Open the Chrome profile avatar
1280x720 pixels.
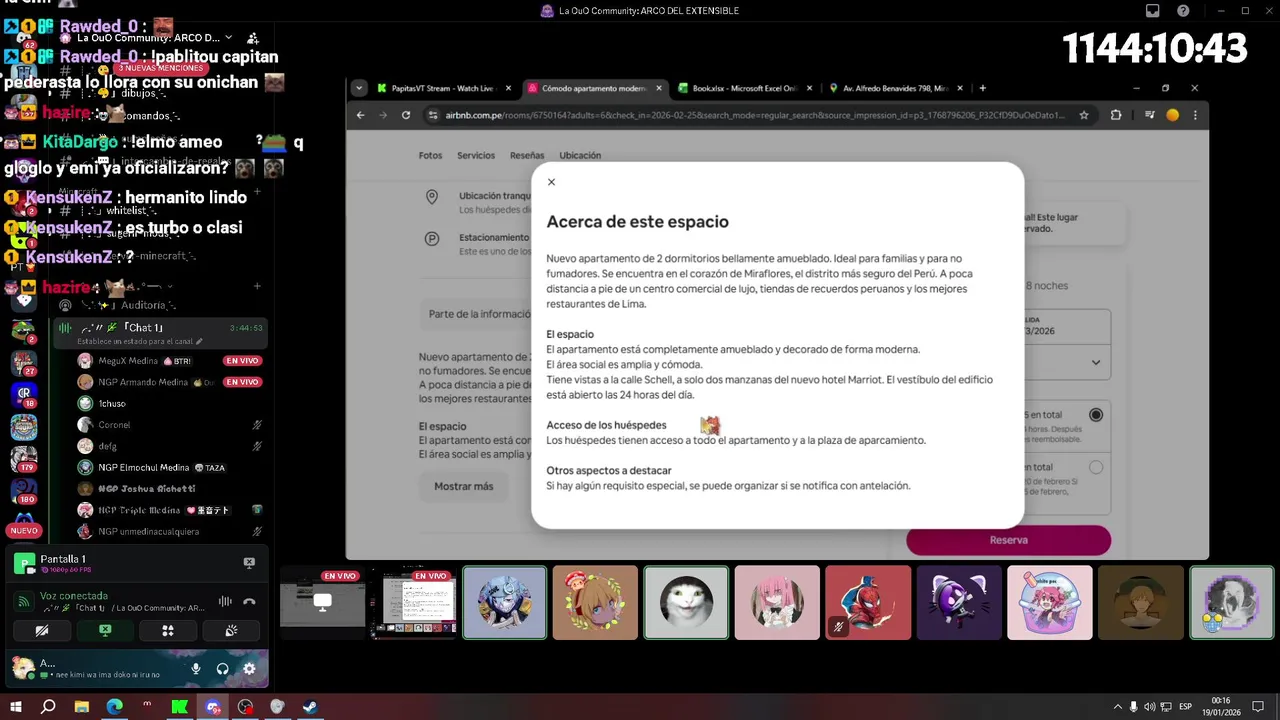[1173, 115]
